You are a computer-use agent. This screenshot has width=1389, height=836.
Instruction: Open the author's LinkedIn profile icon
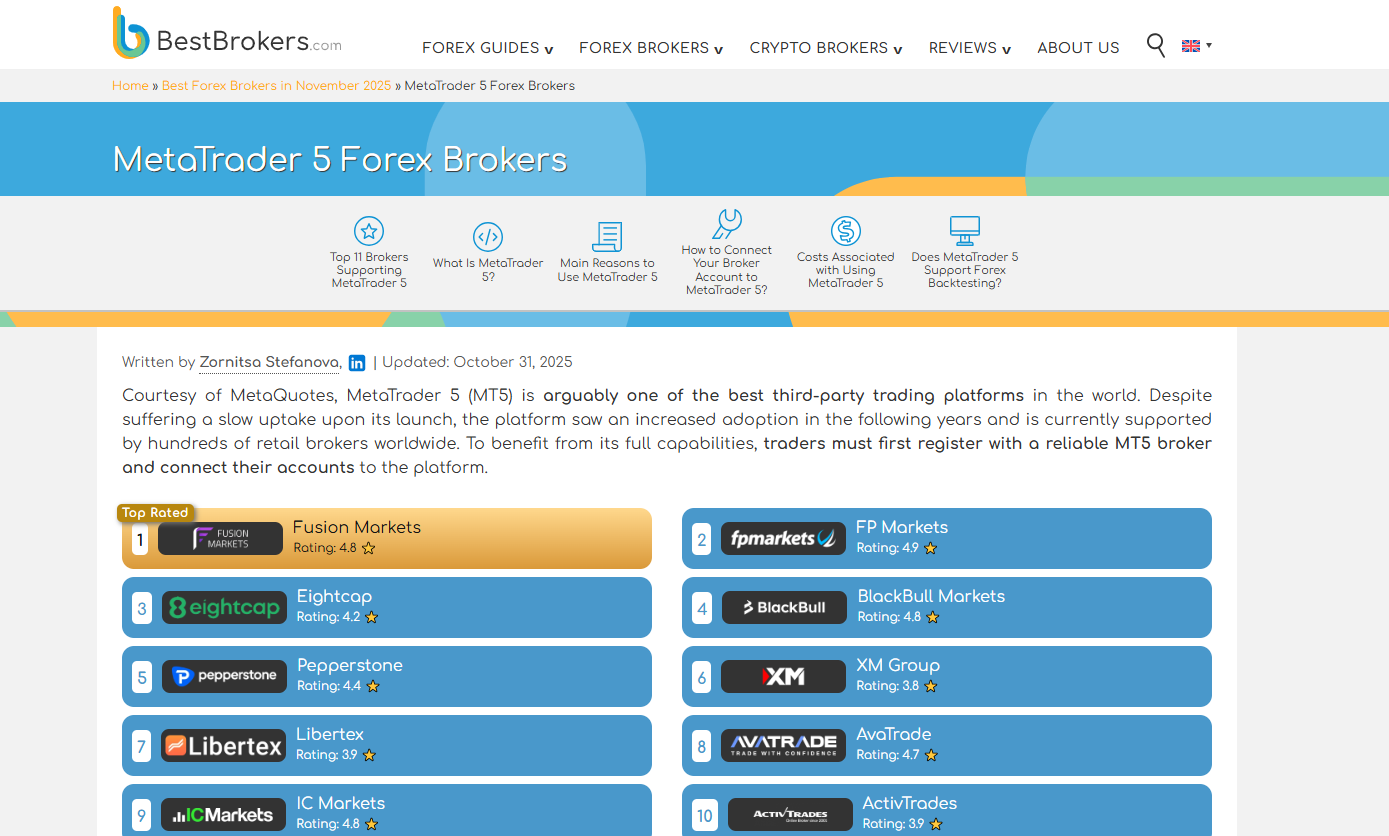point(357,363)
